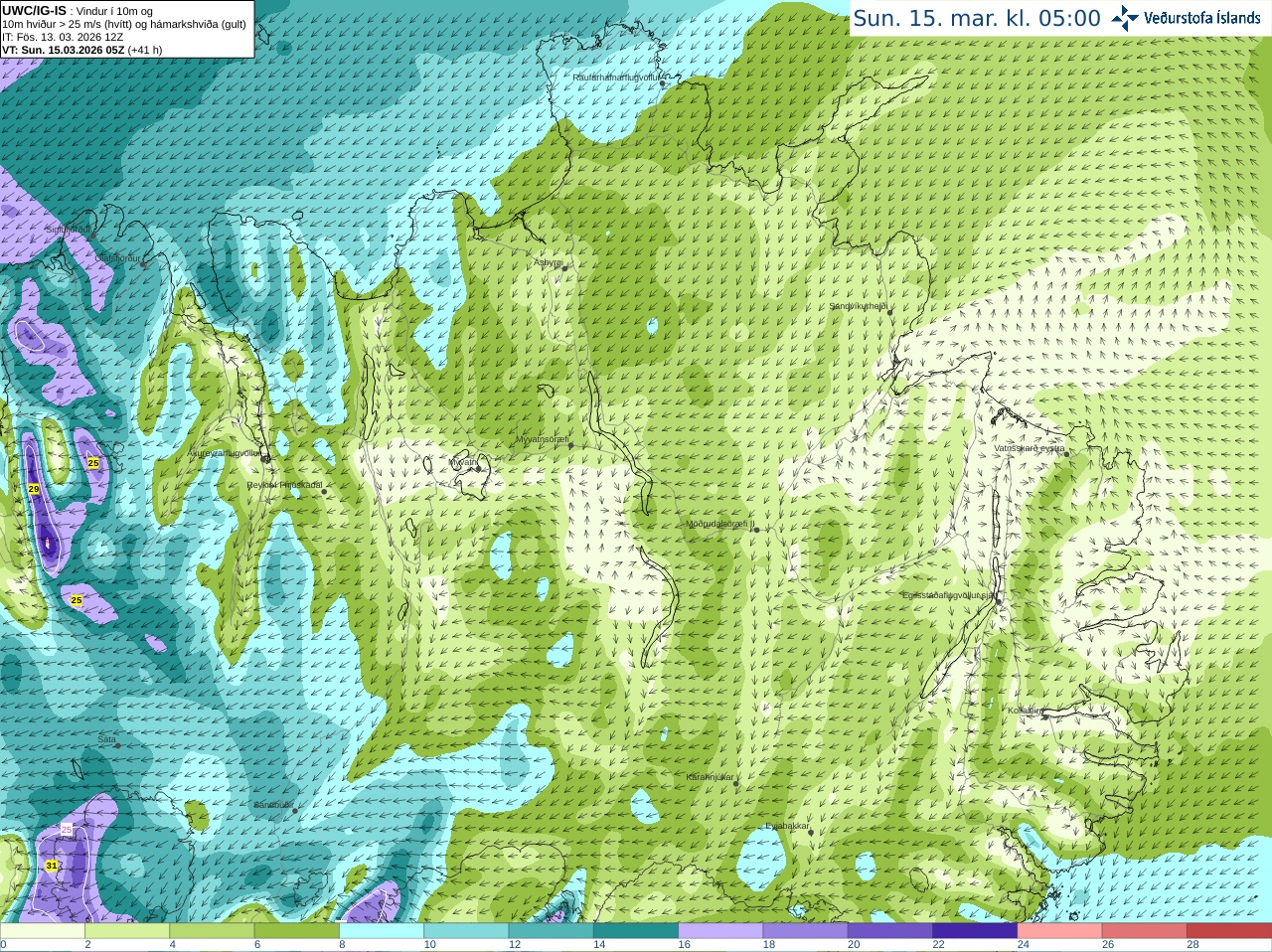This screenshot has width=1272, height=952.
Task: Click the light pink 24–26 legend swatch
Action: coord(1059,931)
